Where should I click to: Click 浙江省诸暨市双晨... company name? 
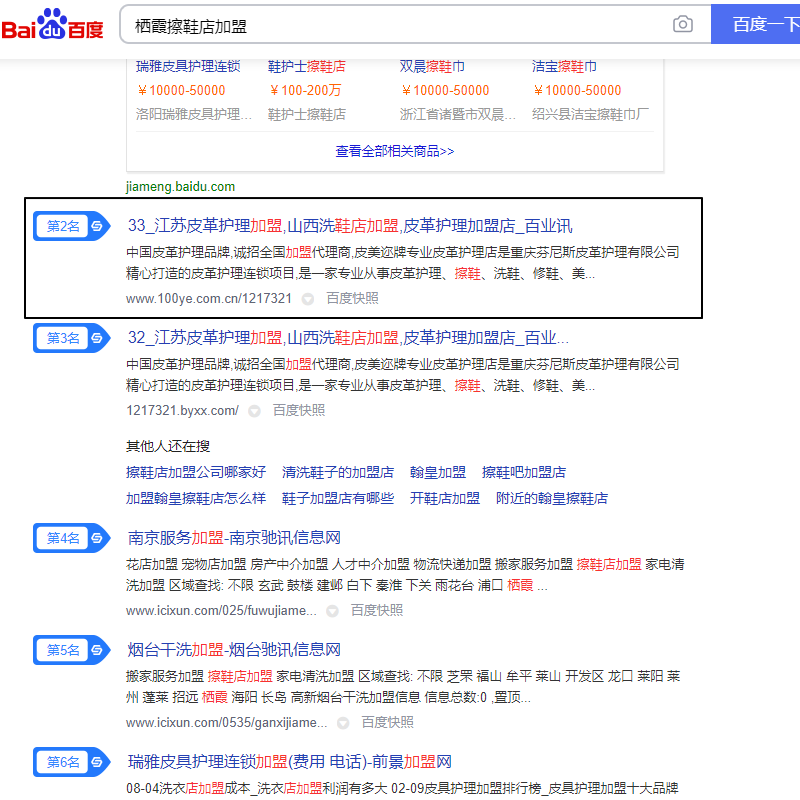pyautogui.click(x=458, y=114)
